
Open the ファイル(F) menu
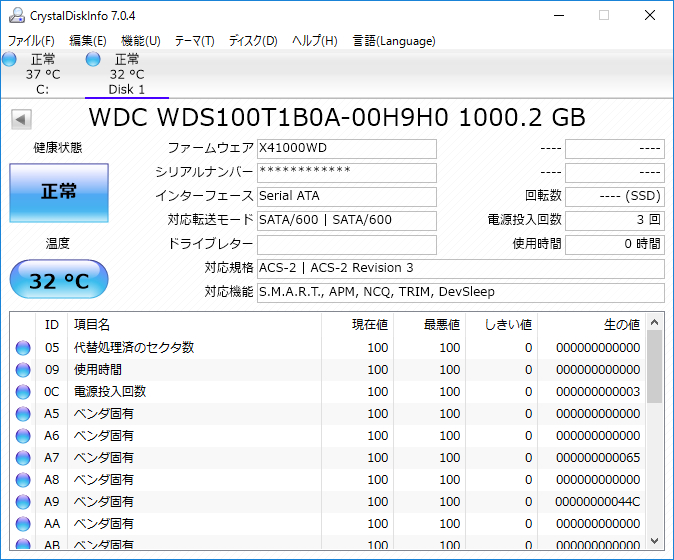31,41
